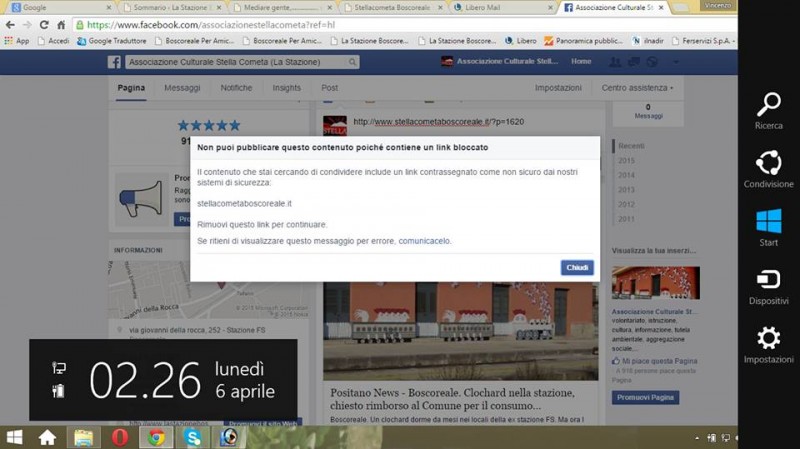Open the Impostazioni charm
Screen dimensions: 800x449
tap(768, 345)
